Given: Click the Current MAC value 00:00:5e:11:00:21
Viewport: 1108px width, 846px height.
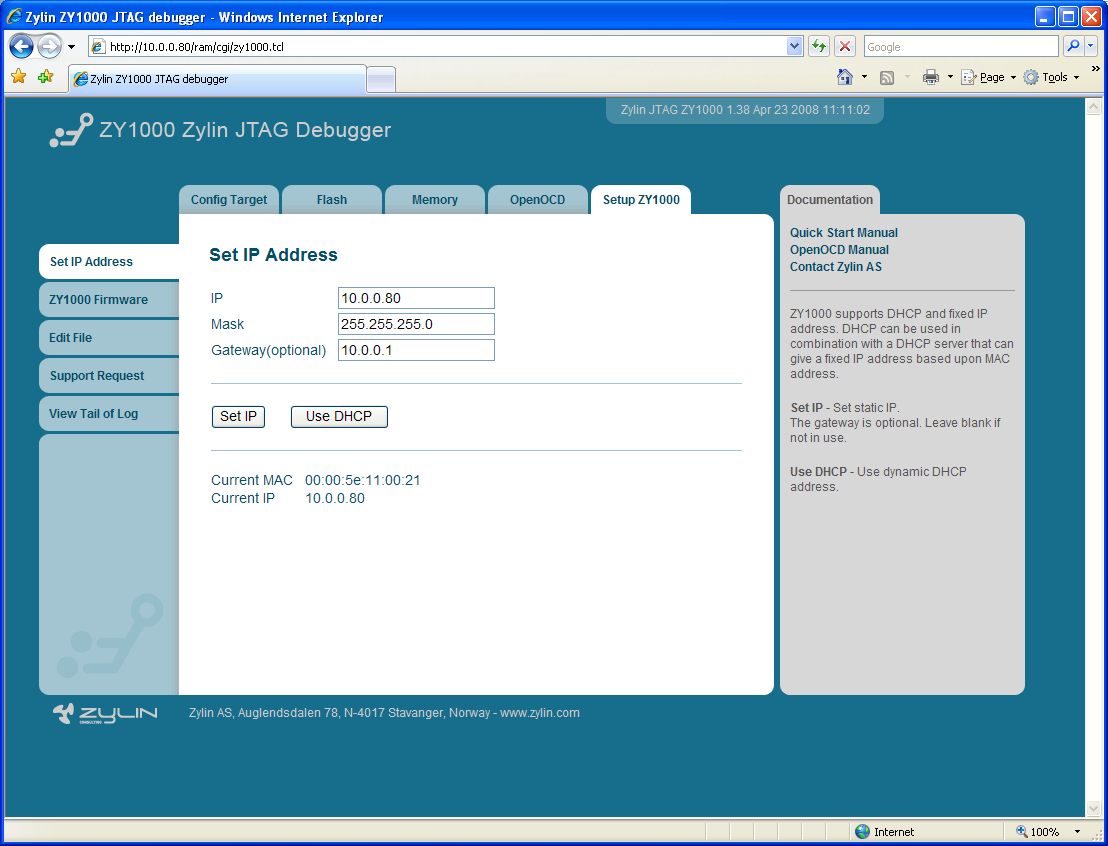Looking at the screenshot, I should (x=363, y=481).
